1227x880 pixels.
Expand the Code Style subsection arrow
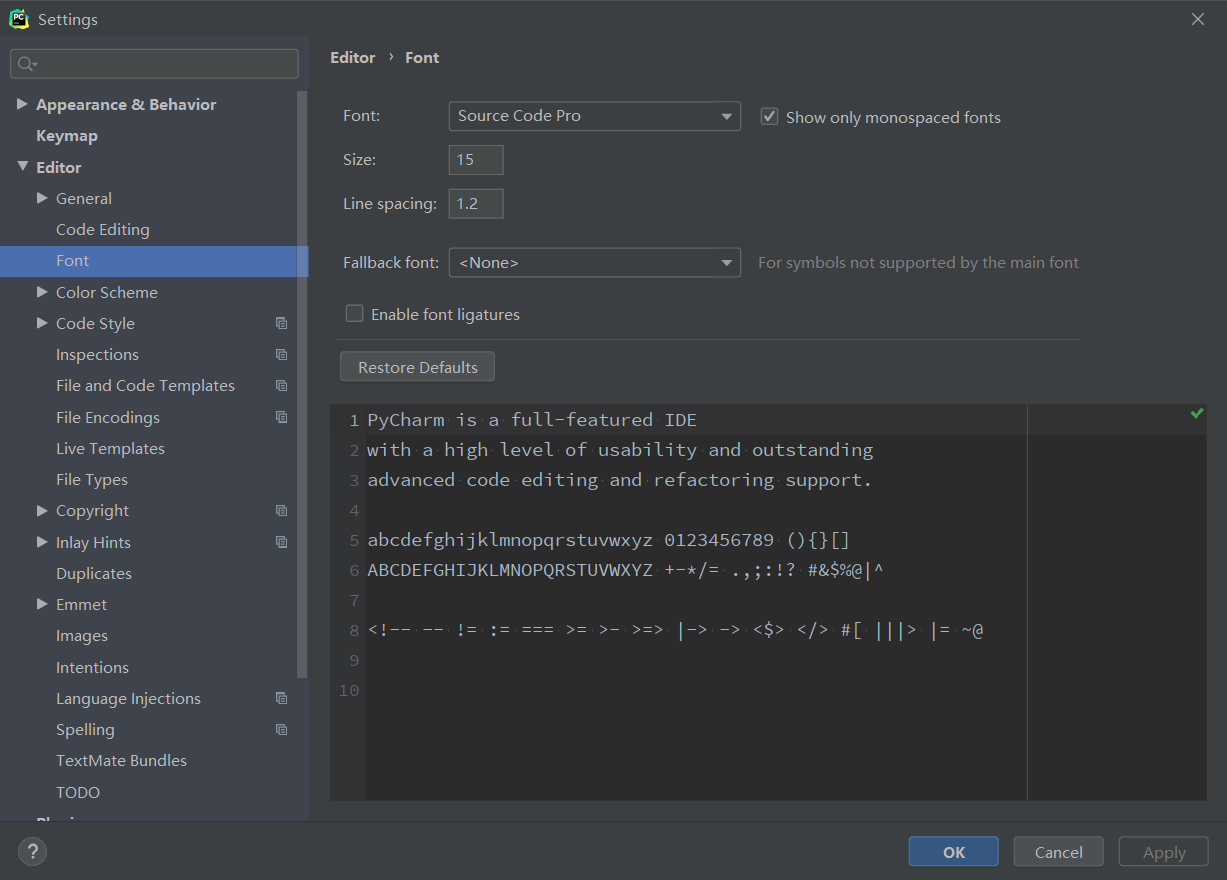pyautogui.click(x=42, y=323)
